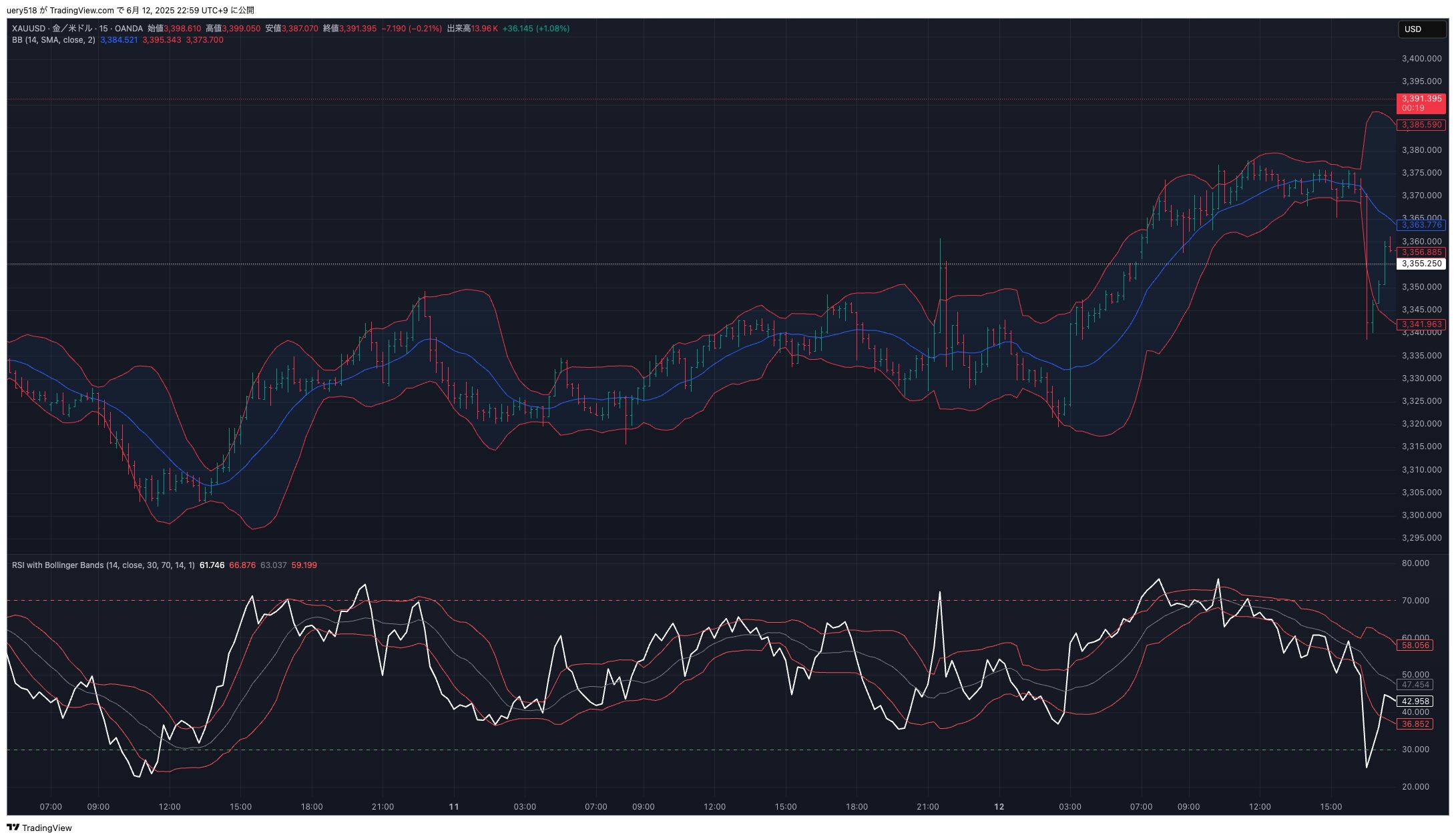1456x839 pixels.
Task: Click the blue 3,363.776 basis price label
Action: pyautogui.click(x=1421, y=226)
